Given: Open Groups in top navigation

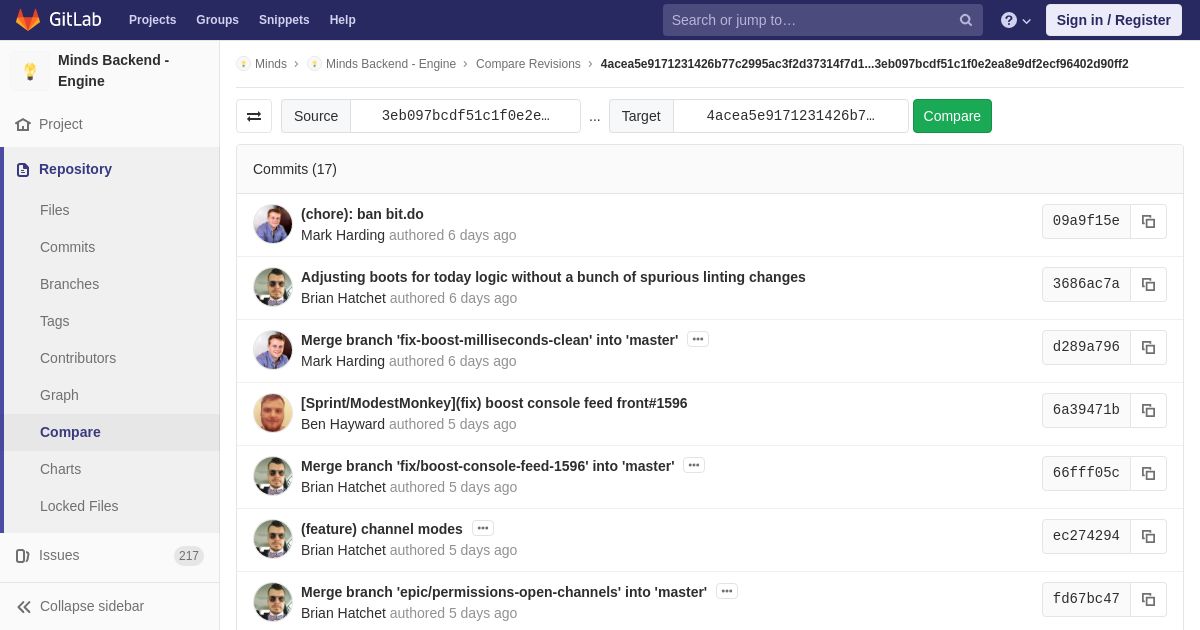Looking at the screenshot, I should (217, 20).
